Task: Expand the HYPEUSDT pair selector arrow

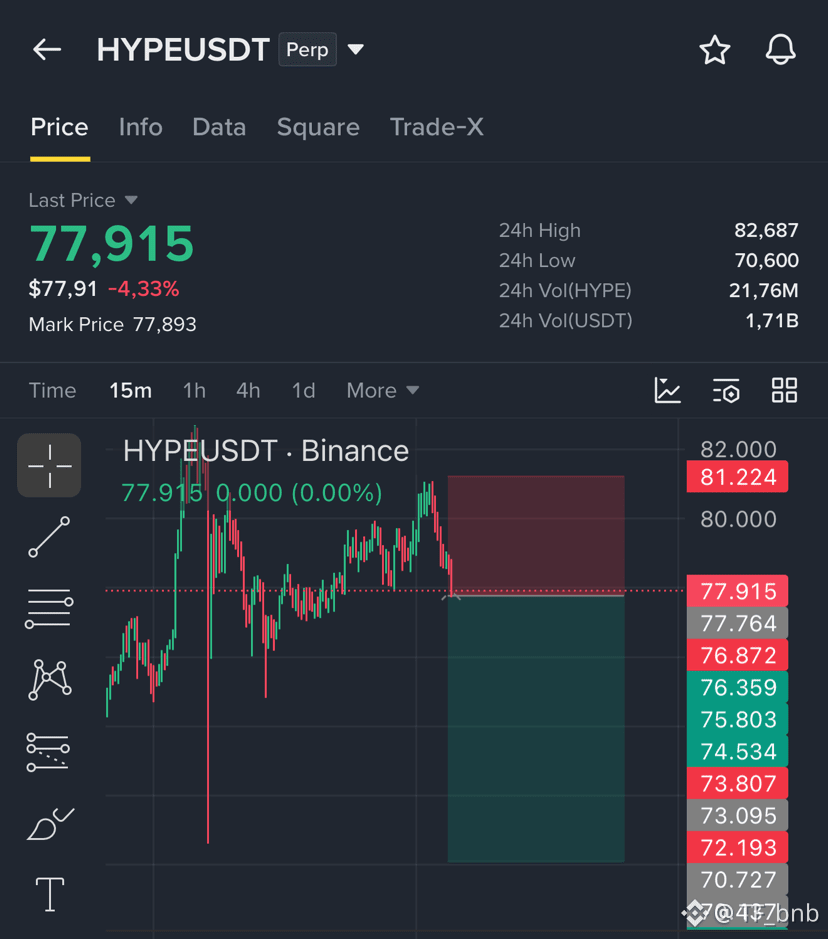Action: click(x=356, y=49)
